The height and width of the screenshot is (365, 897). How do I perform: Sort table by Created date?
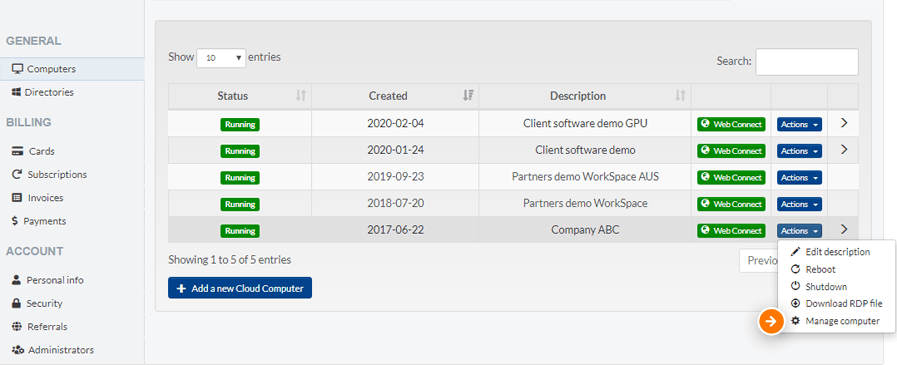tap(395, 96)
